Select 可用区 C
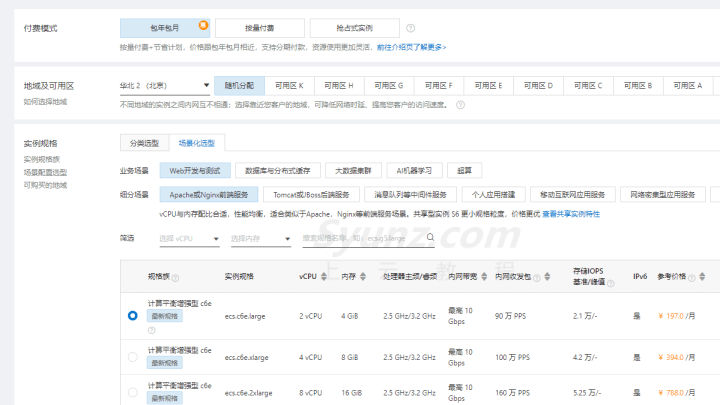 pyautogui.click(x=588, y=85)
